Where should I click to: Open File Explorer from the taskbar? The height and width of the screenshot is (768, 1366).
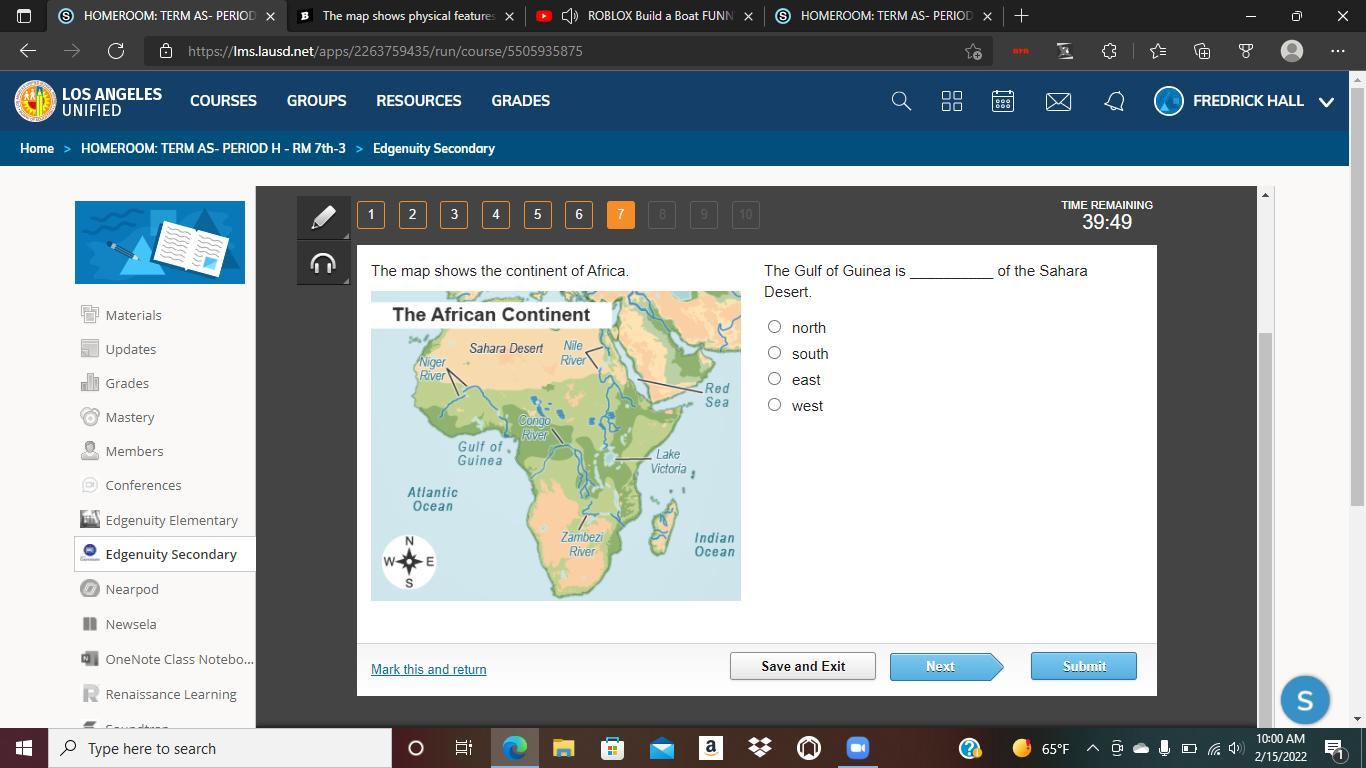(564, 748)
